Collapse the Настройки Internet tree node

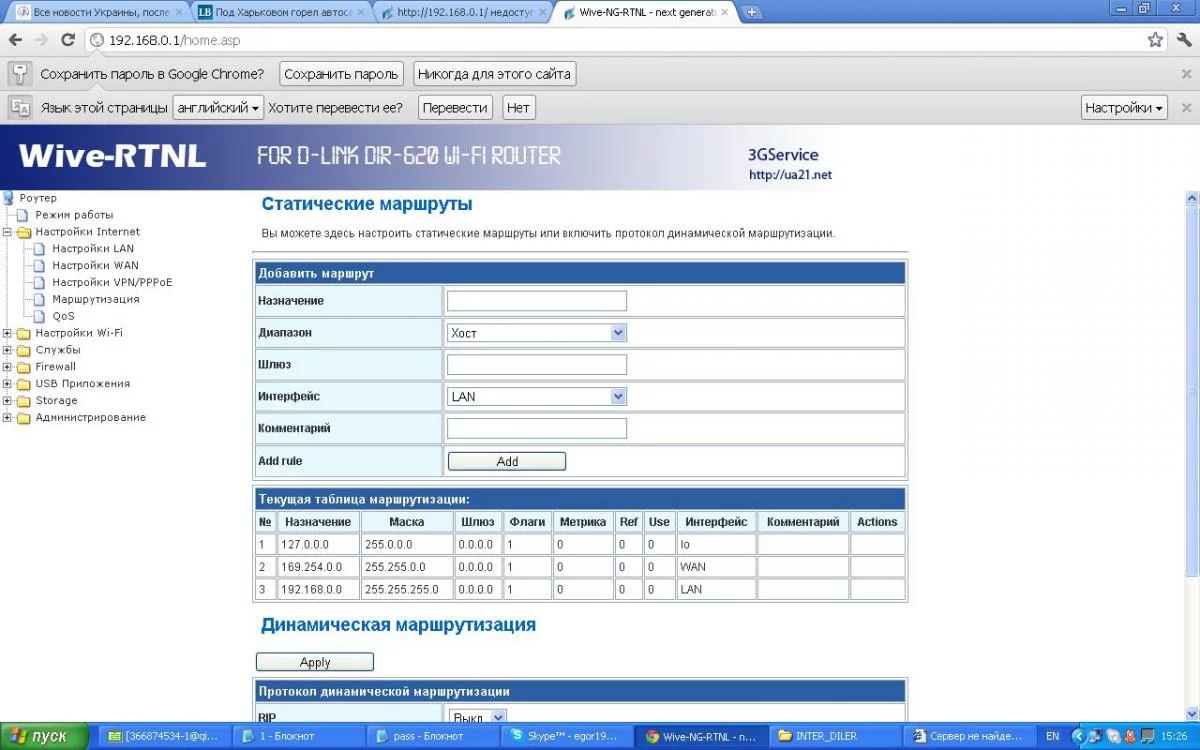pyautogui.click(x=8, y=232)
